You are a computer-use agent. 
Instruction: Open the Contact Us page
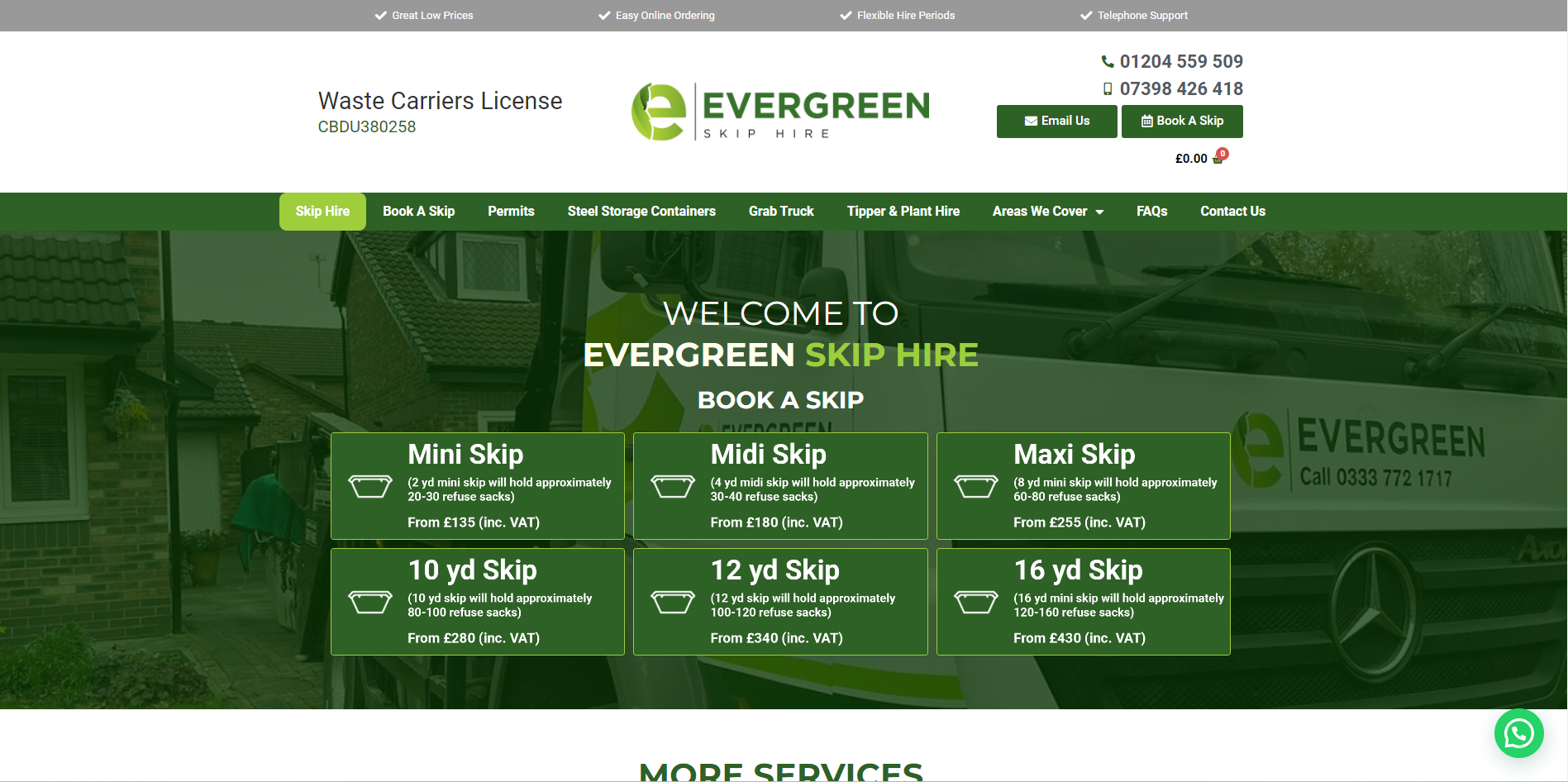[x=1232, y=212]
